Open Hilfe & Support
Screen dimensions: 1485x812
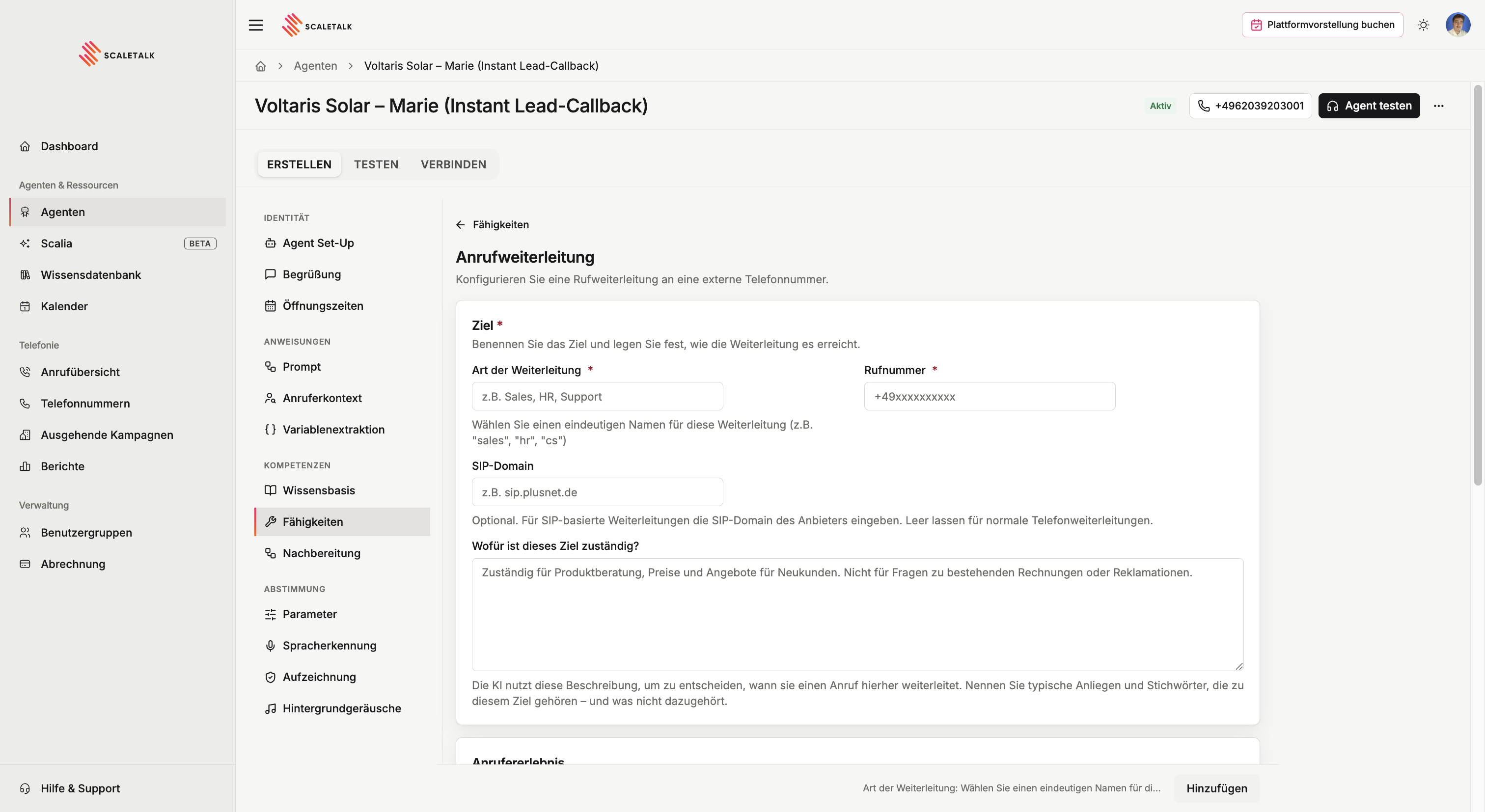117,788
